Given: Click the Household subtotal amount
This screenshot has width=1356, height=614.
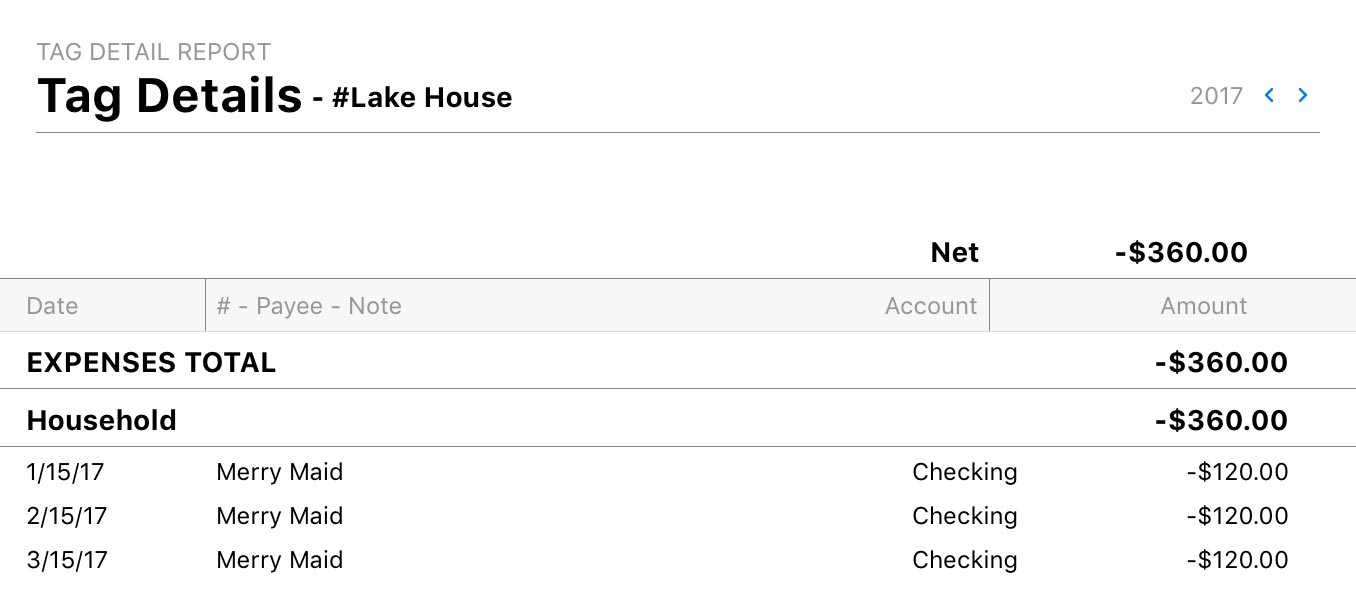Looking at the screenshot, I should pyautogui.click(x=1221, y=420).
